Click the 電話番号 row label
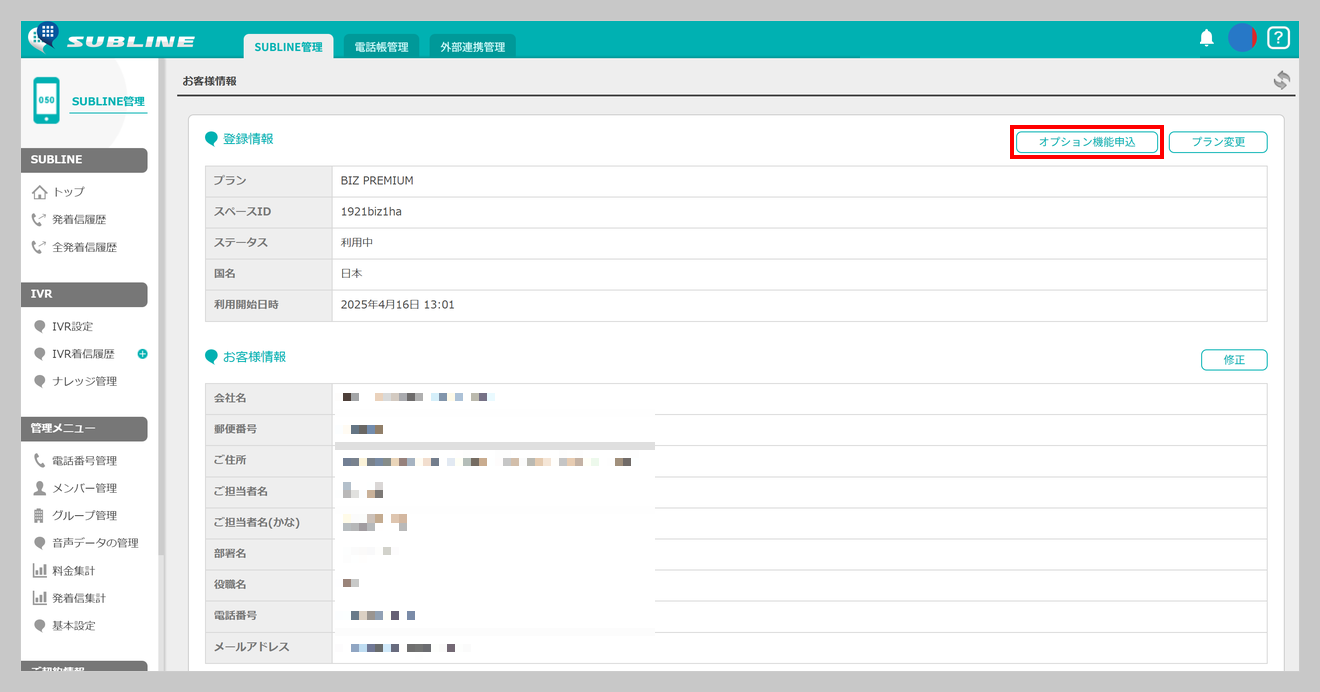This screenshot has width=1320, height=692. [236, 616]
